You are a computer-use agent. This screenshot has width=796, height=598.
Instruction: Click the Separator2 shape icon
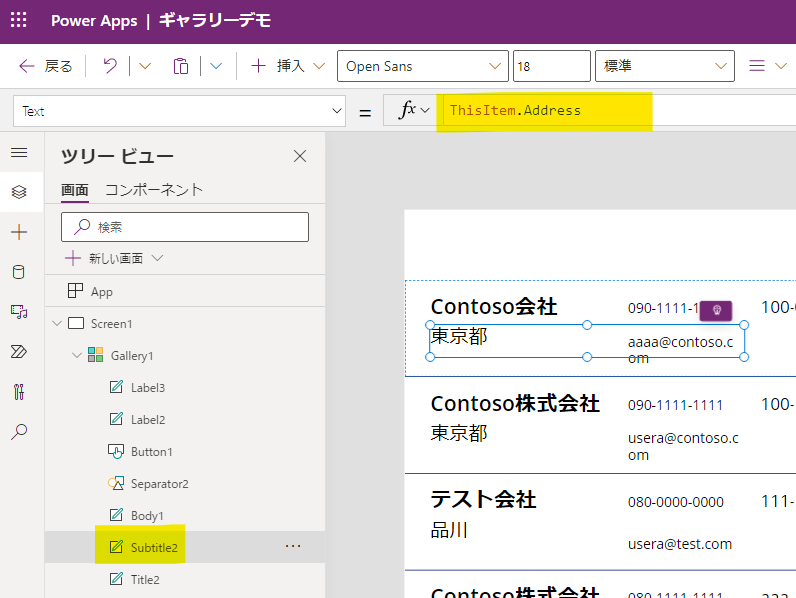click(x=116, y=483)
